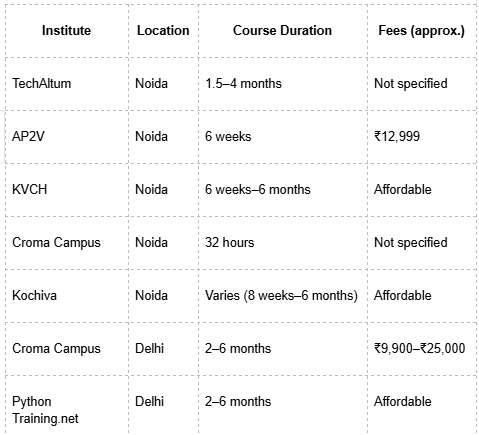Click the Location column header

click(163, 31)
